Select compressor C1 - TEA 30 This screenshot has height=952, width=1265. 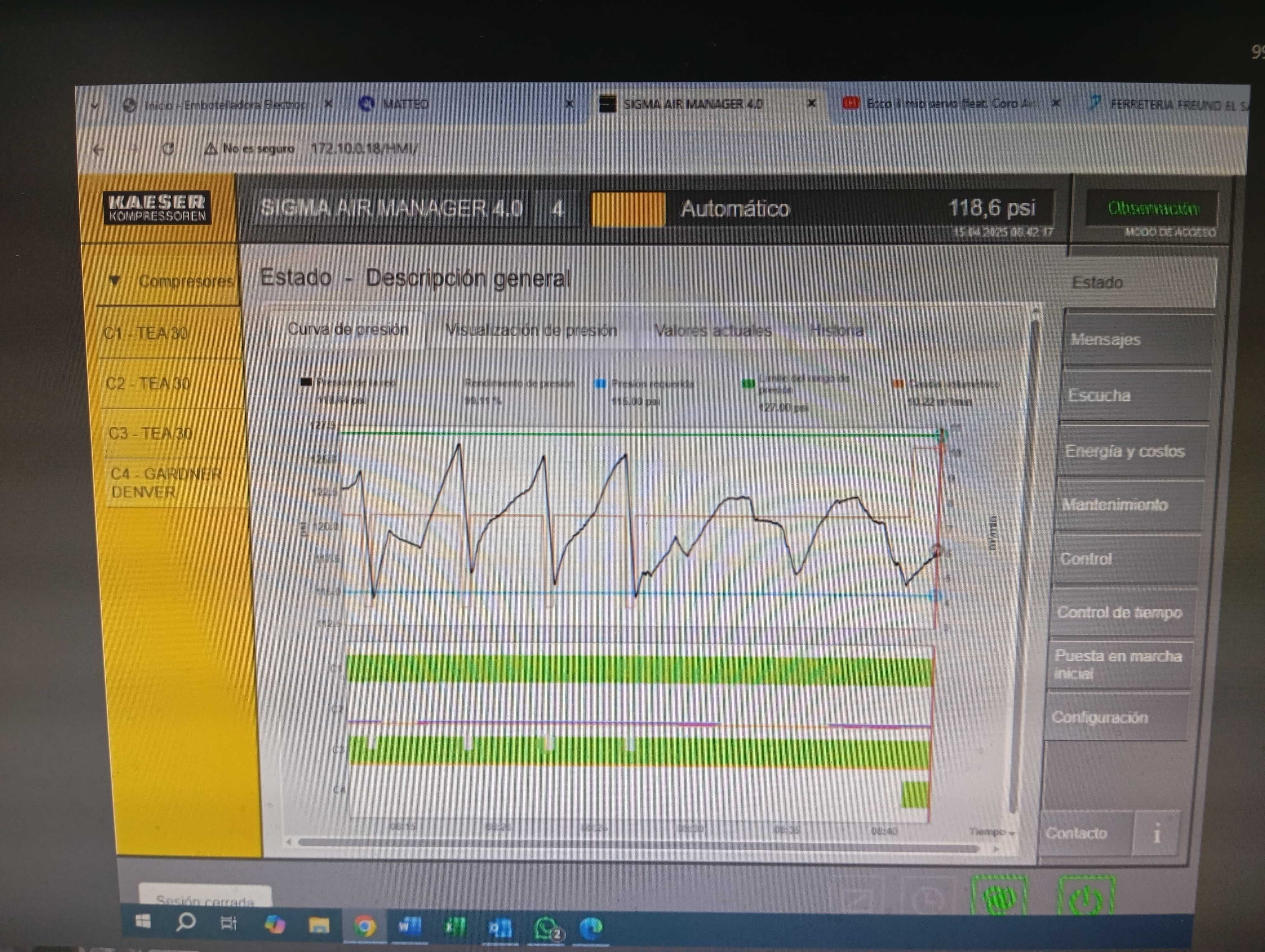point(169,333)
